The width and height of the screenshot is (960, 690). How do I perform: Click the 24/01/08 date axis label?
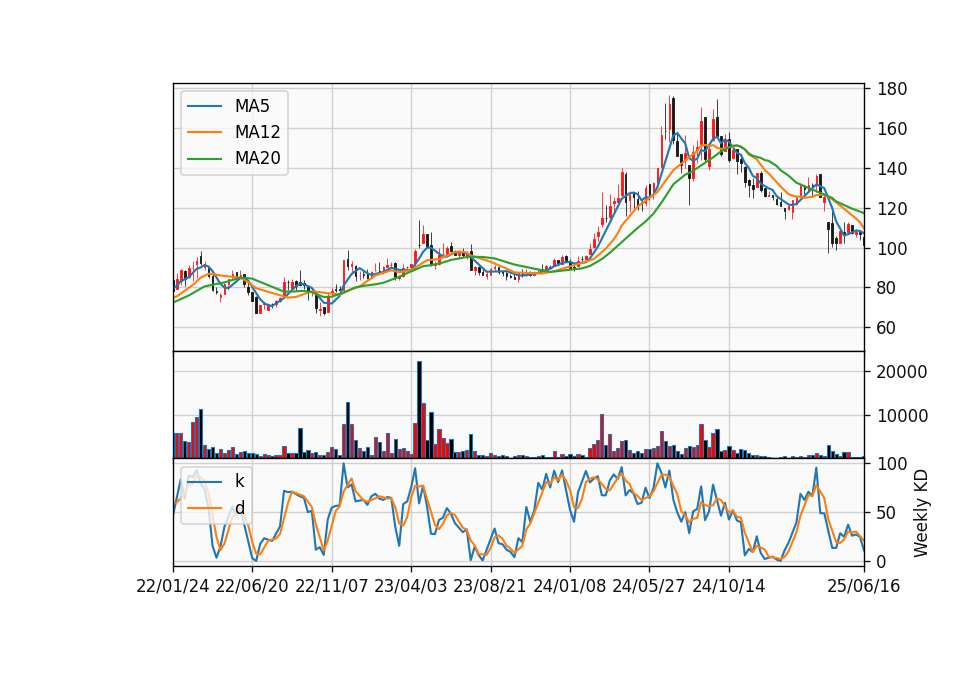coord(570,586)
